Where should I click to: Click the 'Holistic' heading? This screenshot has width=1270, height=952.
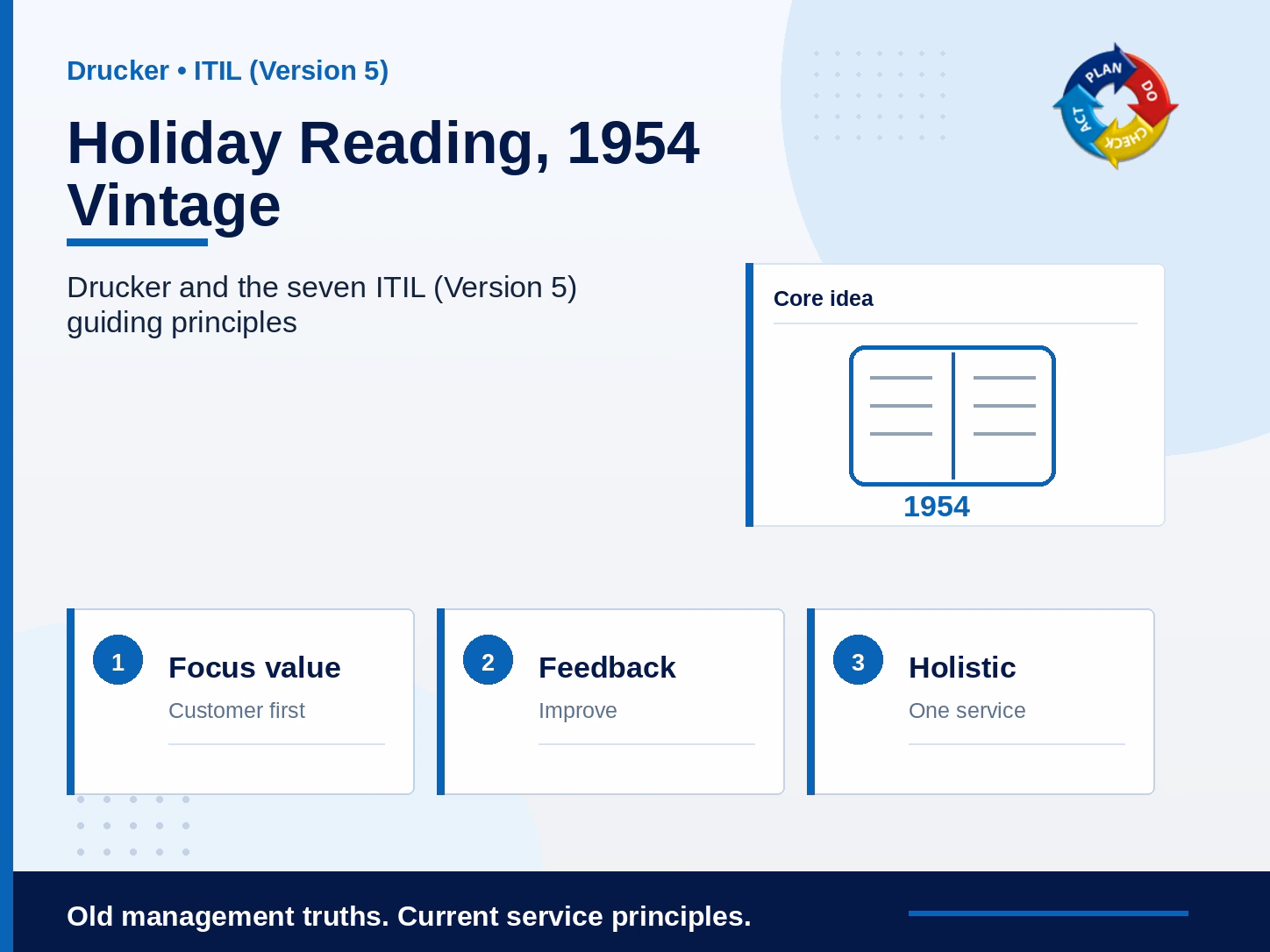(962, 667)
